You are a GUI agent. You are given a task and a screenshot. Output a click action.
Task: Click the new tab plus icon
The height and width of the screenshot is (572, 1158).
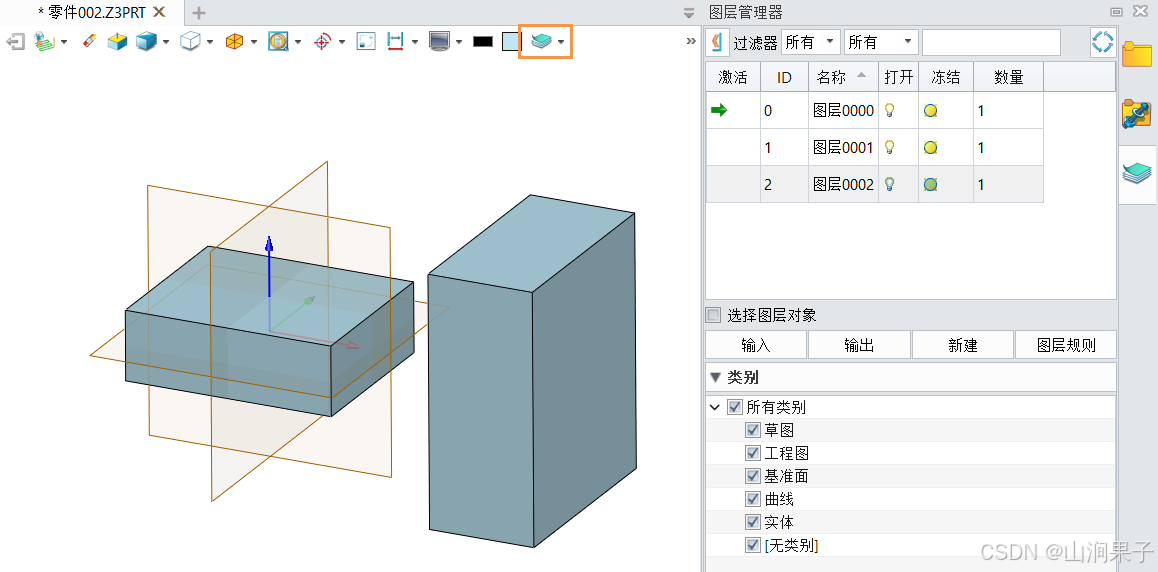click(x=199, y=13)
